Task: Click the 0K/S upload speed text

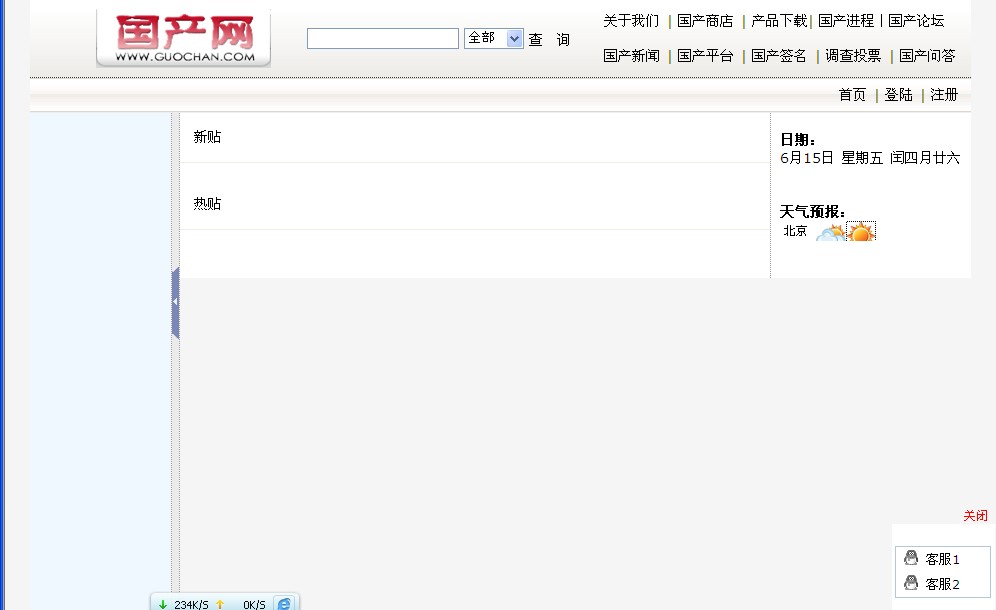Action: click(x=254, y=605)
